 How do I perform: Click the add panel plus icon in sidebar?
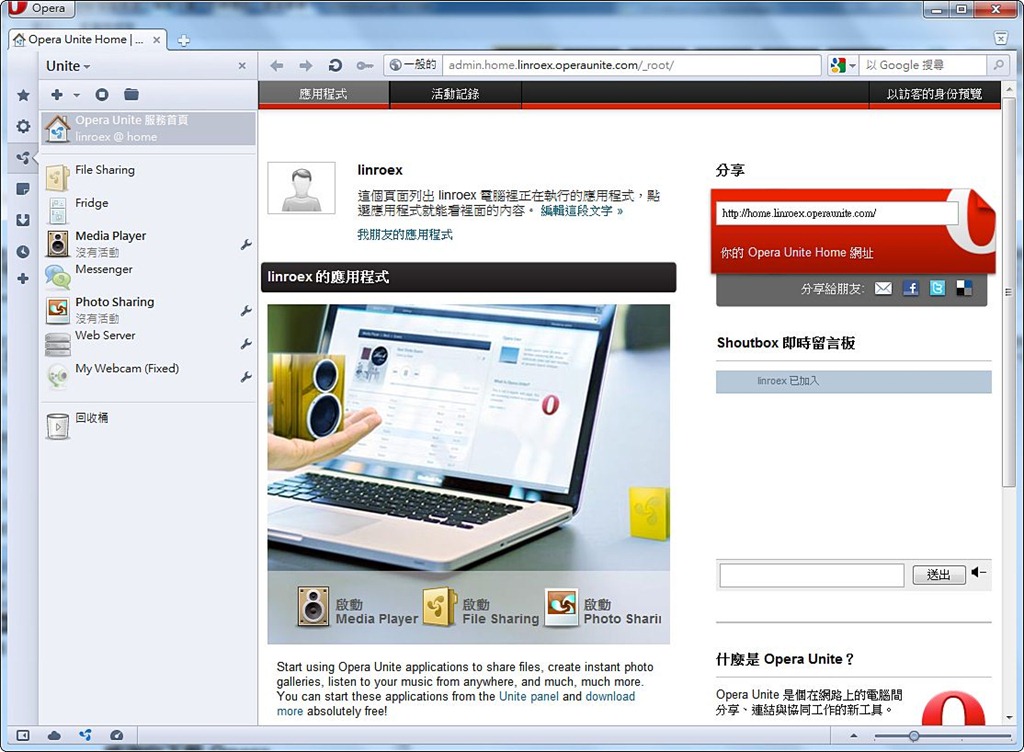click(x=23, y=279)
